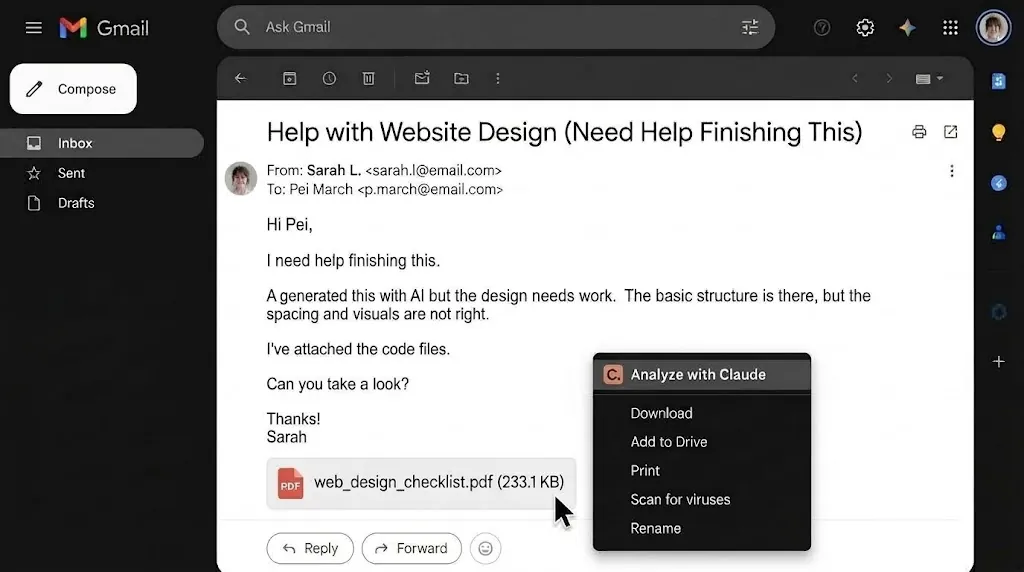Click the PDF icon on attachment
1024x572 pixels.
pos(290,484)
